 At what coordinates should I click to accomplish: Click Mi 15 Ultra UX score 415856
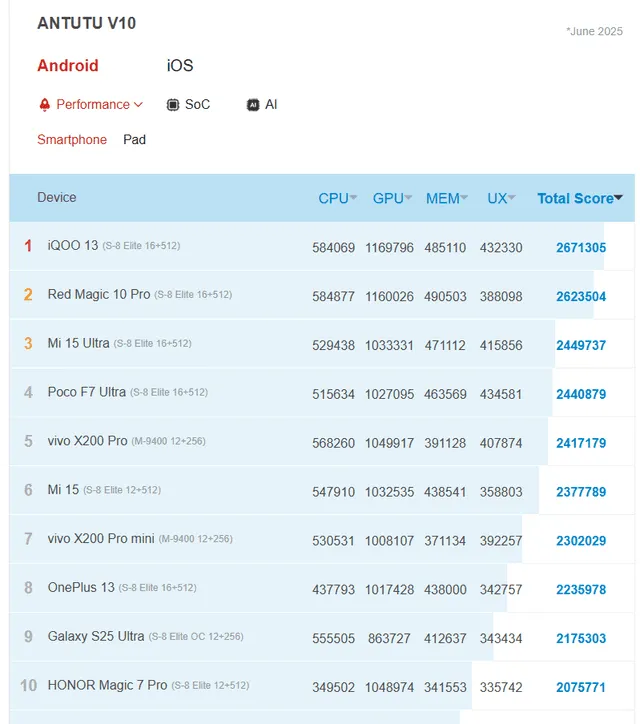(501, 345)
